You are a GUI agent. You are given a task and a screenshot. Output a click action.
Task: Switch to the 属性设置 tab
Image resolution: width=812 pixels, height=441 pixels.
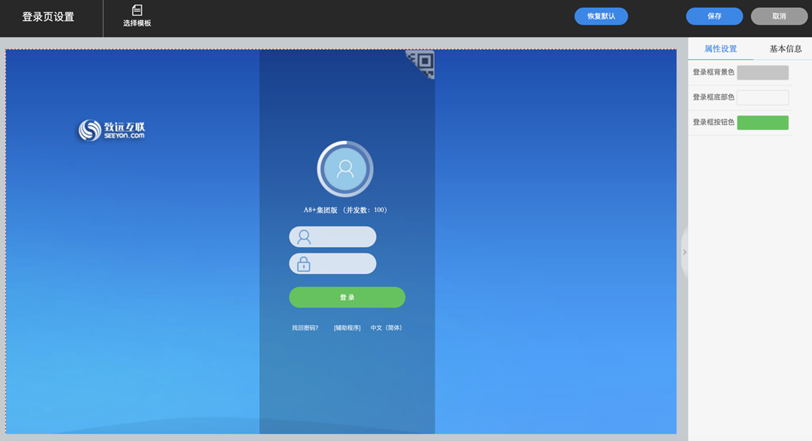720,49
